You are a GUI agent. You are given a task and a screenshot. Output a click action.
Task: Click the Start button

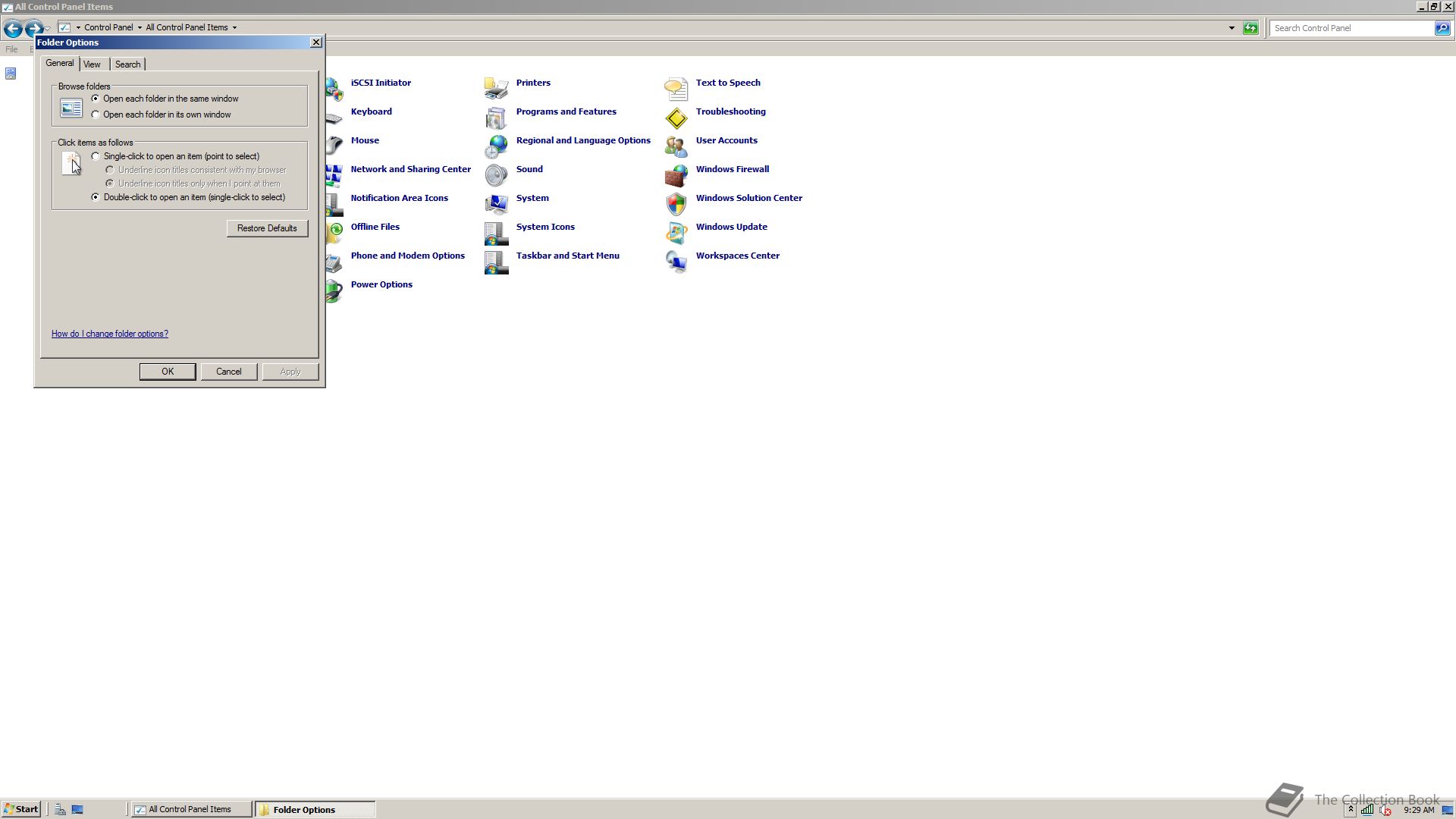[20, 809]
